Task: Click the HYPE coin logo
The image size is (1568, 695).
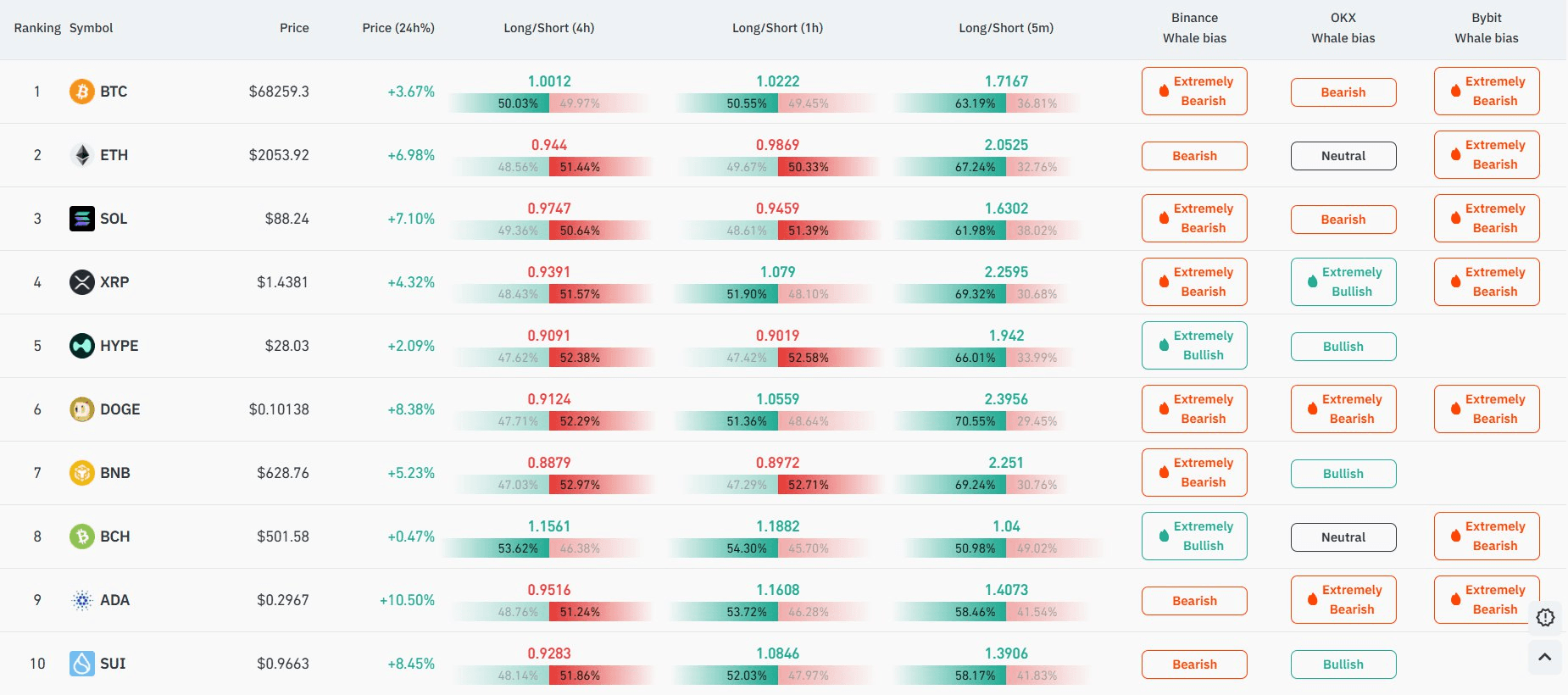Action: coord(81,346)
